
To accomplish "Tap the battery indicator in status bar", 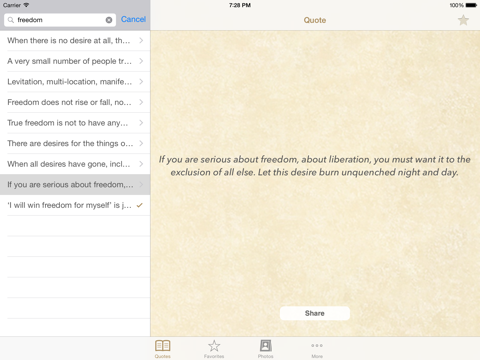I will pyautogui.click(x=471, y=5).
